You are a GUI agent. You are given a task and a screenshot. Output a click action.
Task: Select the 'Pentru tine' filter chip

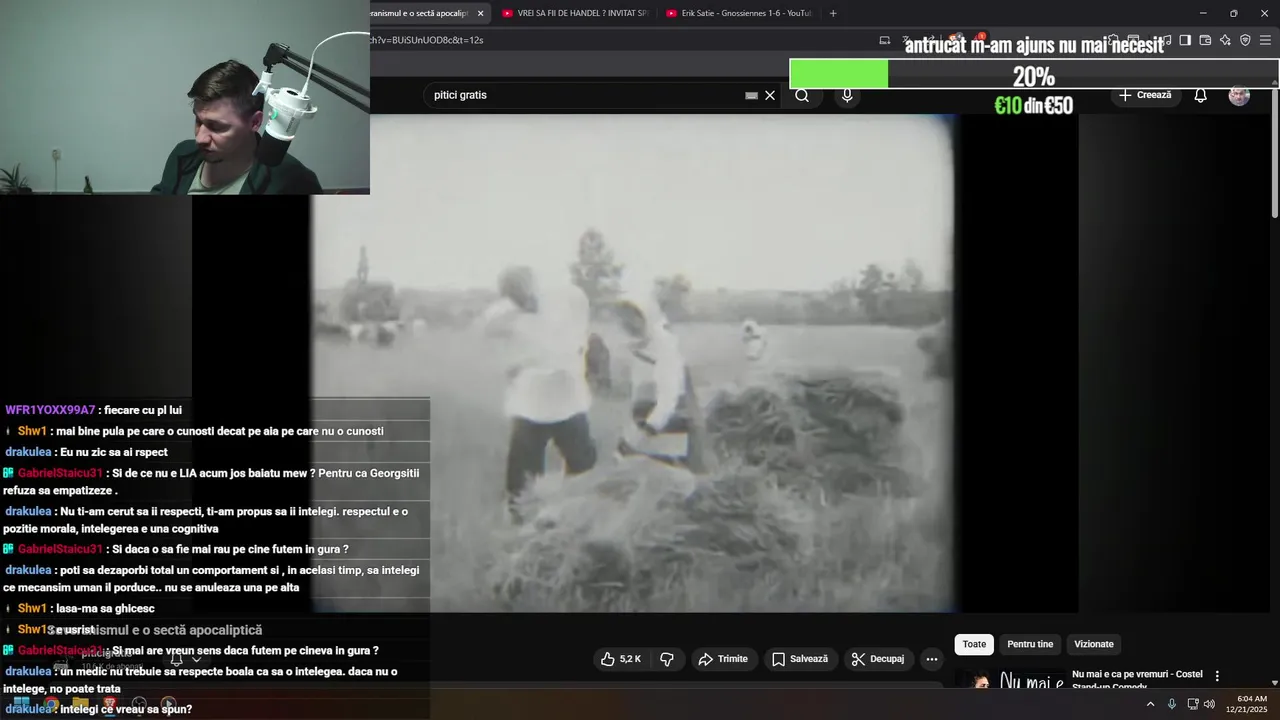(x=1030, y=644)
